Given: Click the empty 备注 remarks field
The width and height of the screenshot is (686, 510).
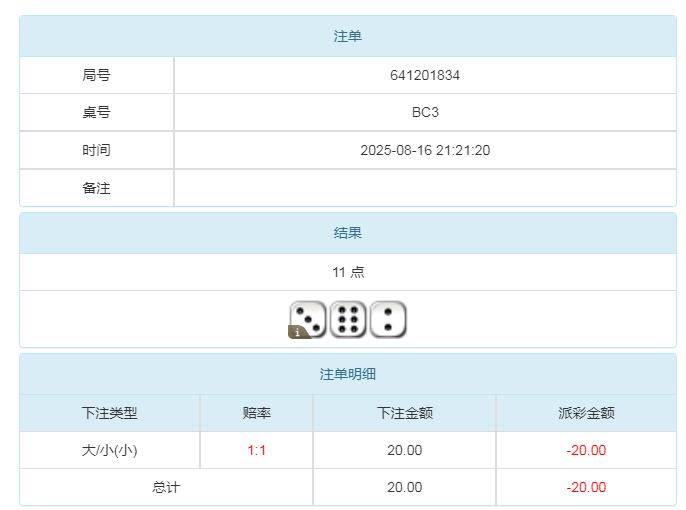Looking at the screenshot, I should [425, 188].
